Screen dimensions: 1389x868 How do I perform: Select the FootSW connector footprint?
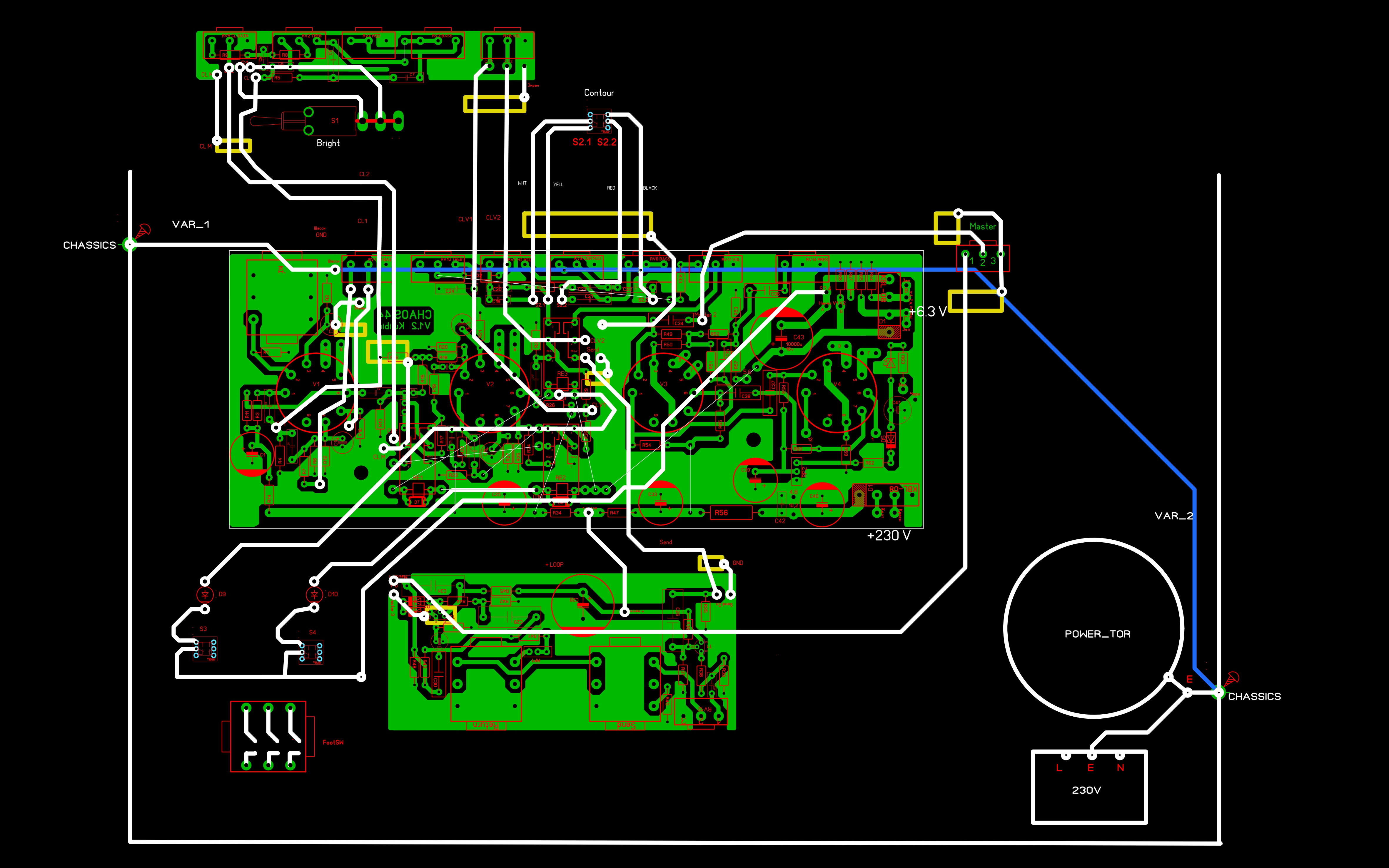pyautogui.click(x=268, y=736)
